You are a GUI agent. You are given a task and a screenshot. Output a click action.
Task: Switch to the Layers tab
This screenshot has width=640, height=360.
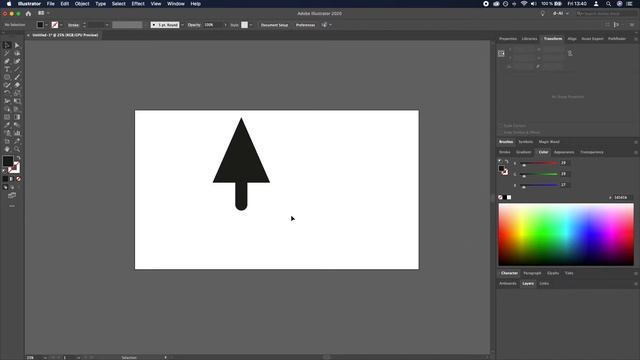point(528,283)
